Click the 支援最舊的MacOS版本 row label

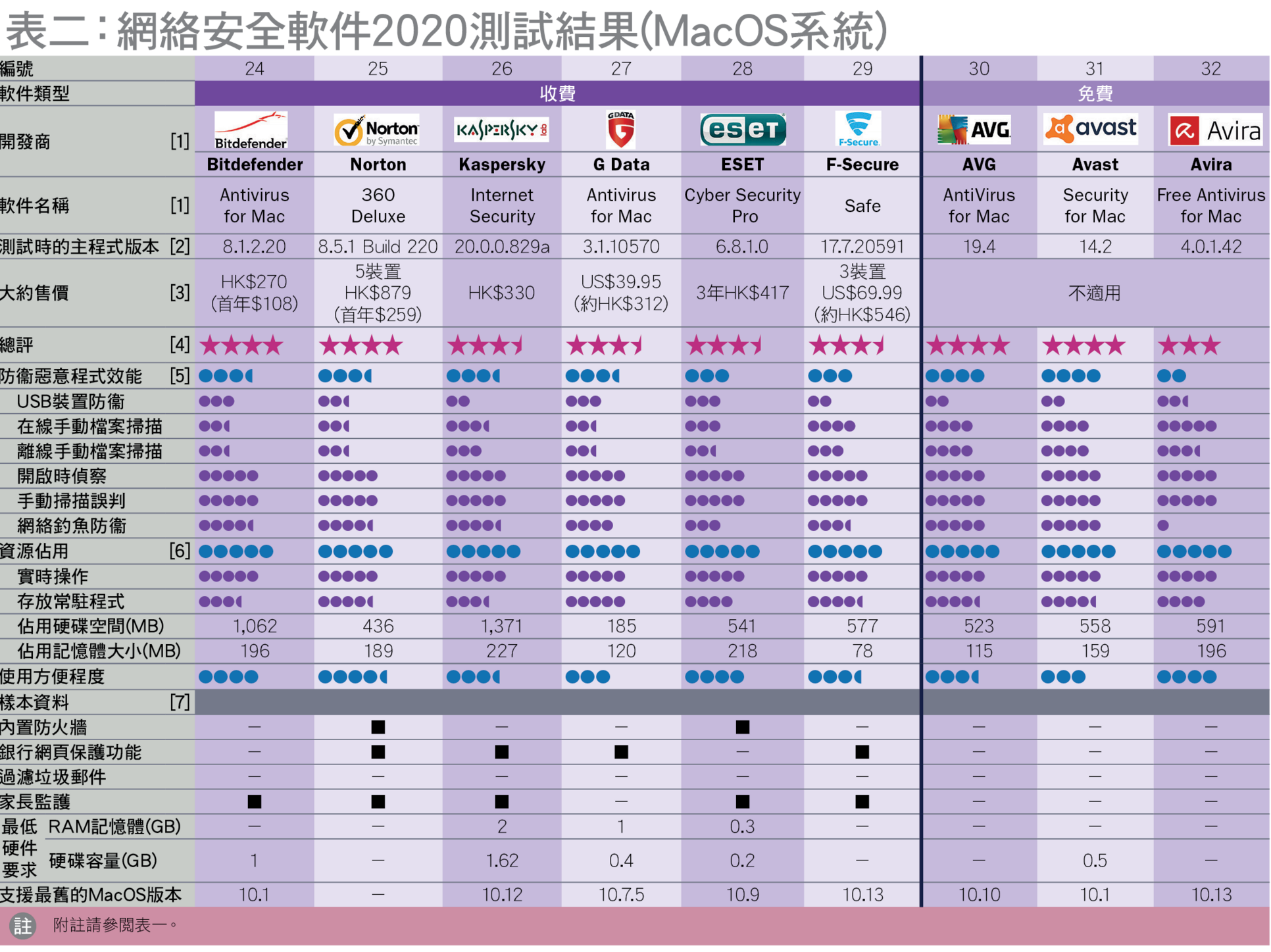pos(91,895)
